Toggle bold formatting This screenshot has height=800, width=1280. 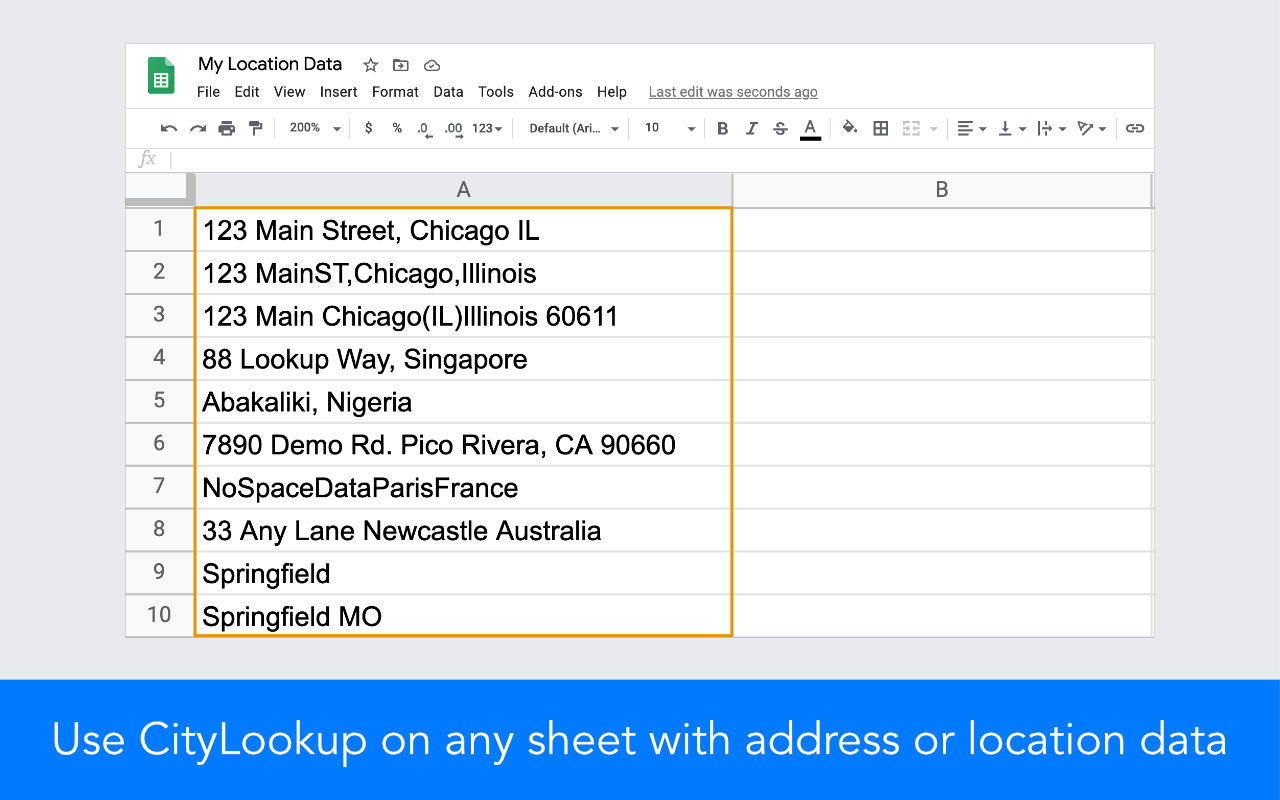tap(722, 128)
